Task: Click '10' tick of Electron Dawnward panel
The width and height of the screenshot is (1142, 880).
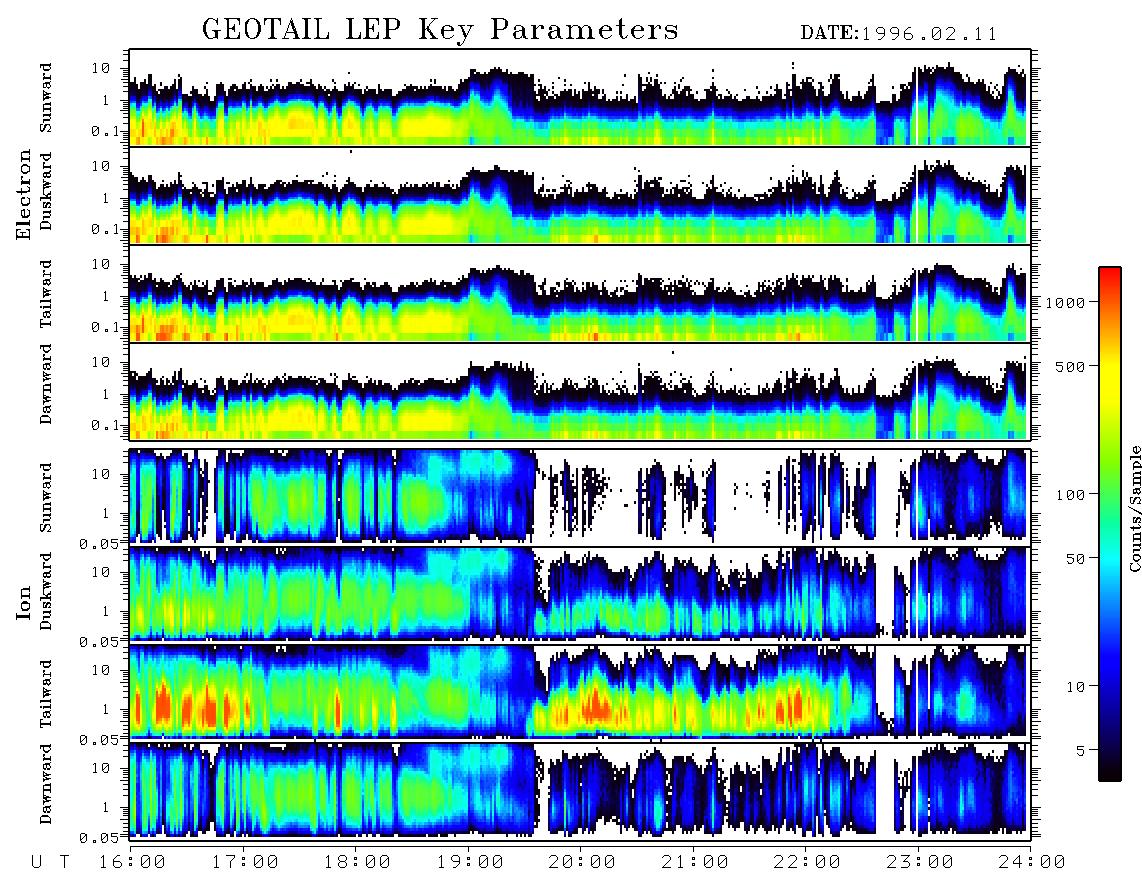Action: coord(101,363)
